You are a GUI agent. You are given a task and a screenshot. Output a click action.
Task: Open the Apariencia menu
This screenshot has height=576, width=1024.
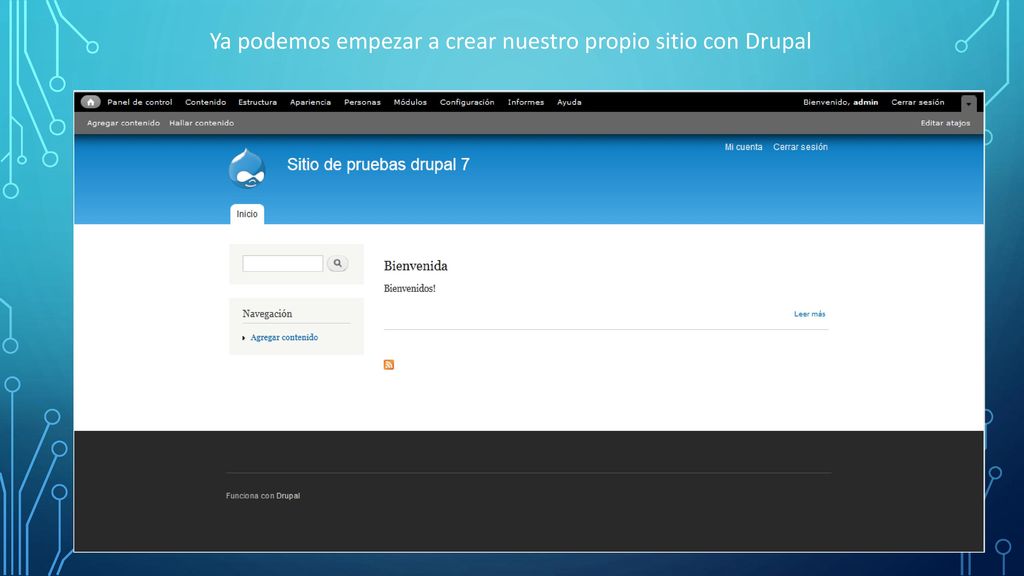pyautogui.click(x=310, y=103)
